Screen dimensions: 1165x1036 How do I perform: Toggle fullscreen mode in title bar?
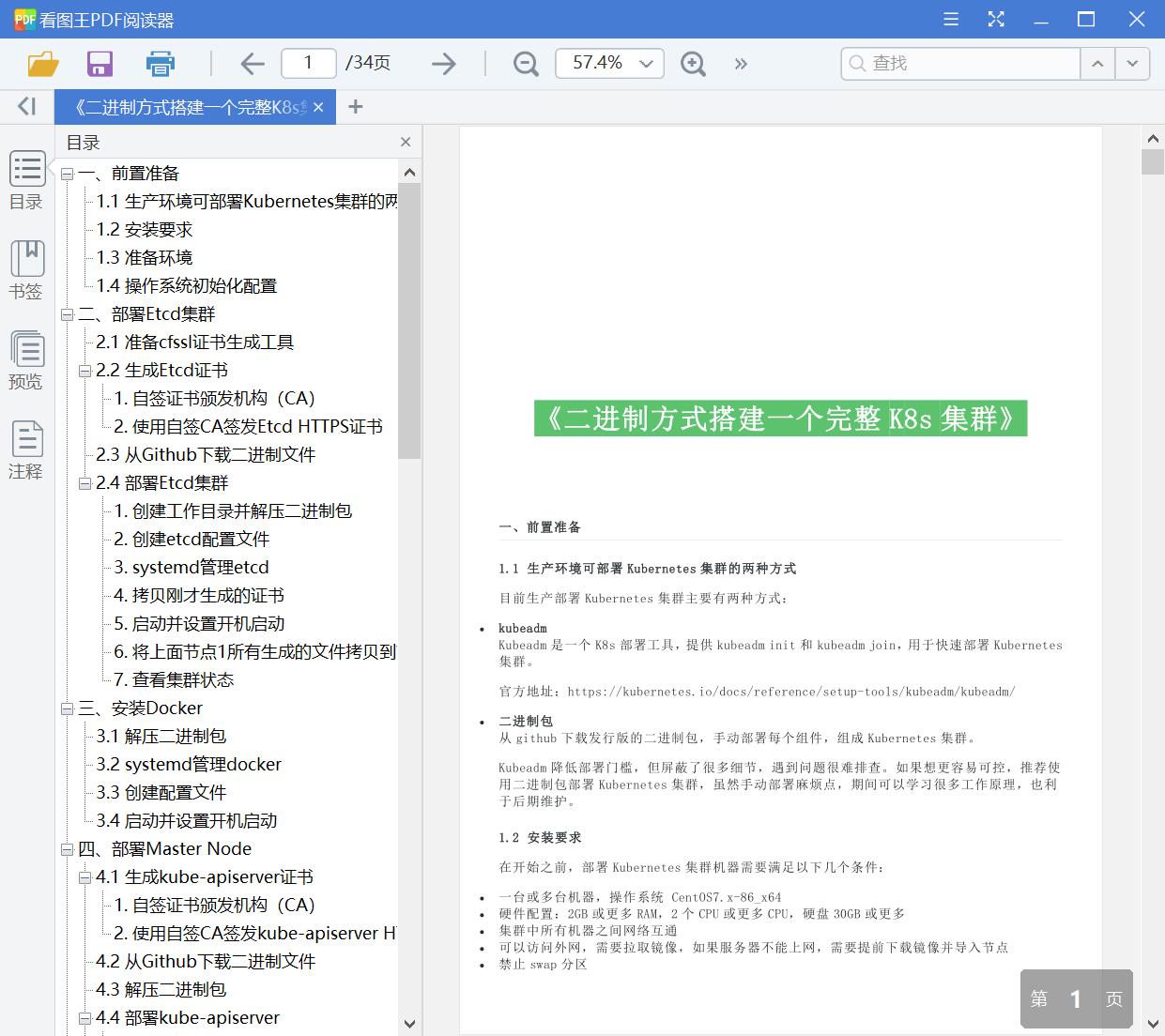tap(996, 20)
